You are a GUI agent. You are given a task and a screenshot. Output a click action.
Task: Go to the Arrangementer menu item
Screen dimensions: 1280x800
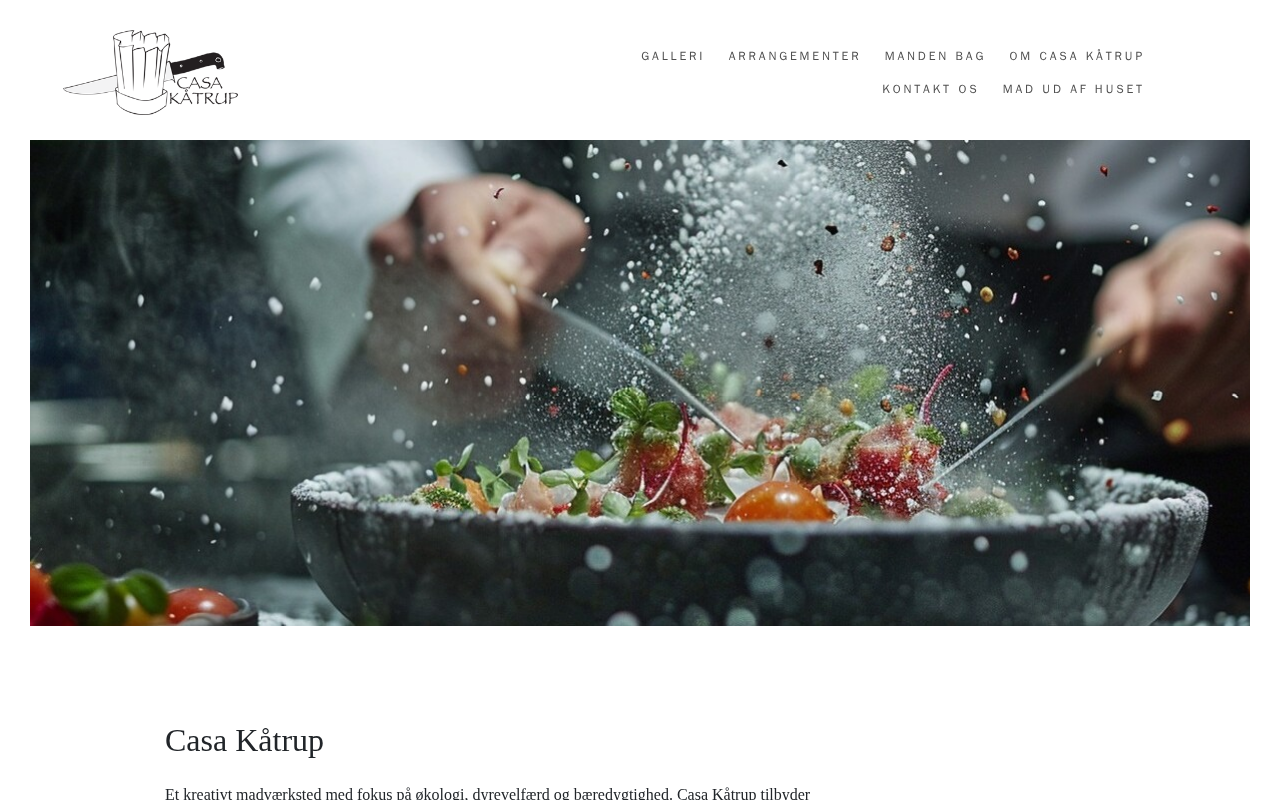[x=794, y=56]
